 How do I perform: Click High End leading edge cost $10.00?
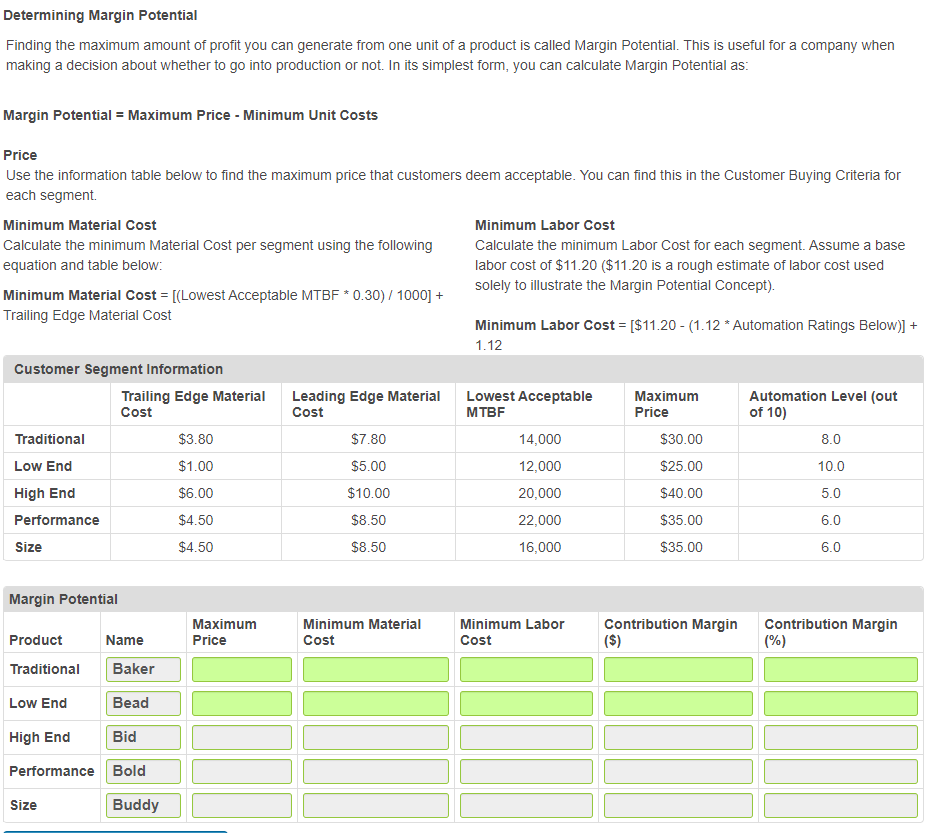click(x=369, y=493)
